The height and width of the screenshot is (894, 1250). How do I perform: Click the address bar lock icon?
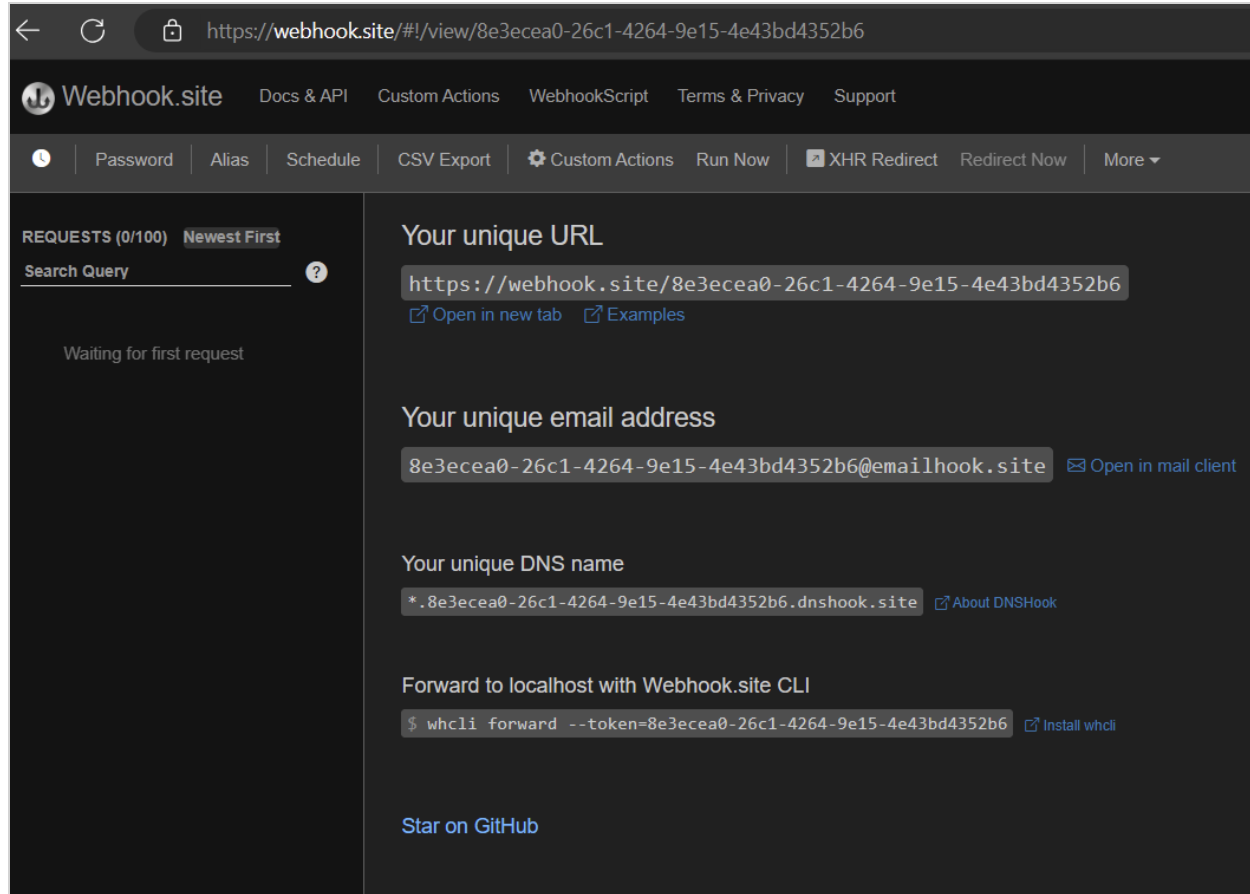click(x=173, y=30)
